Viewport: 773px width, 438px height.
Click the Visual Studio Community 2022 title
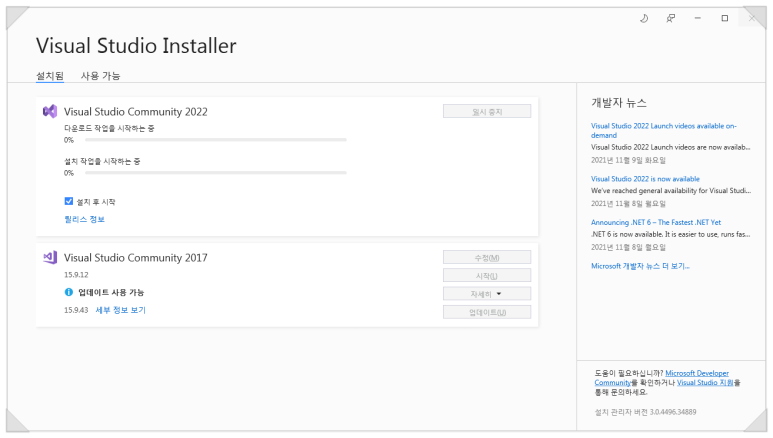pyautogui.click(x=136, y=112)
